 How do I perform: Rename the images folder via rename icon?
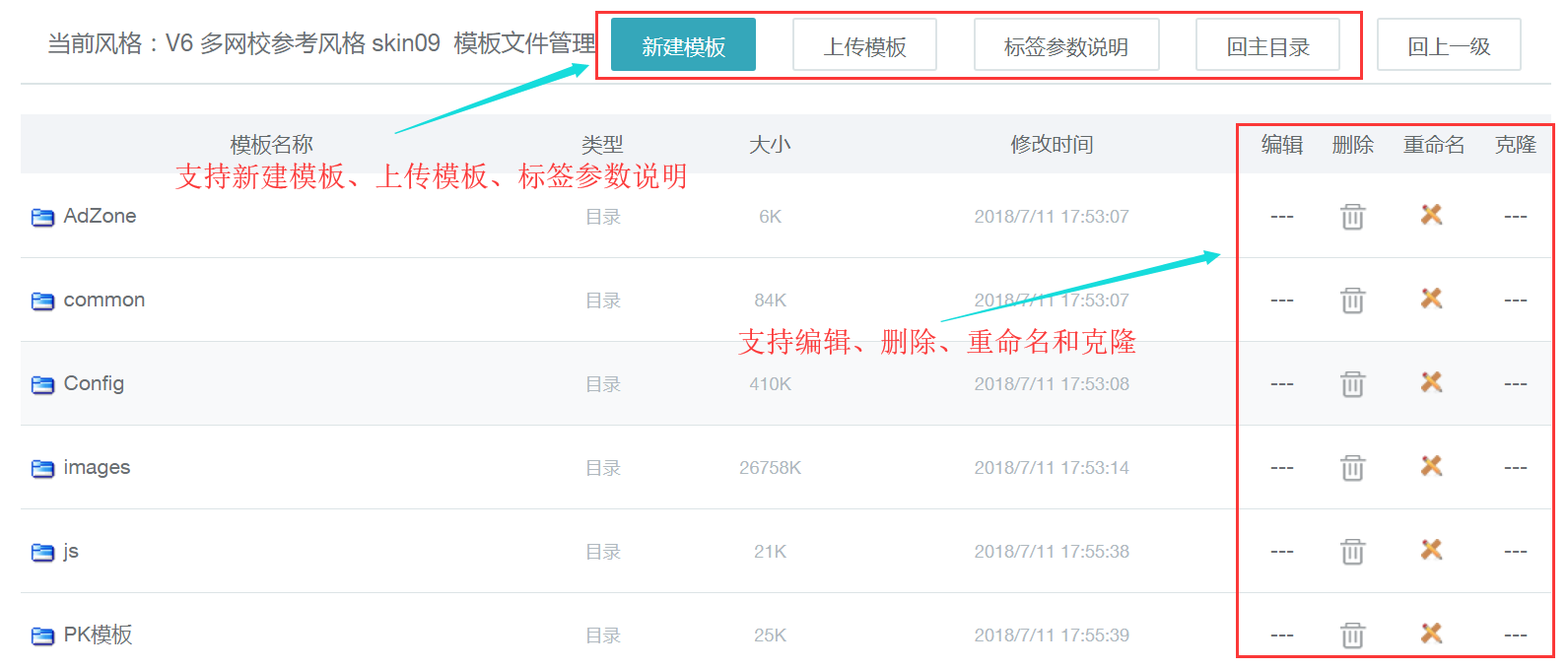1432,465
